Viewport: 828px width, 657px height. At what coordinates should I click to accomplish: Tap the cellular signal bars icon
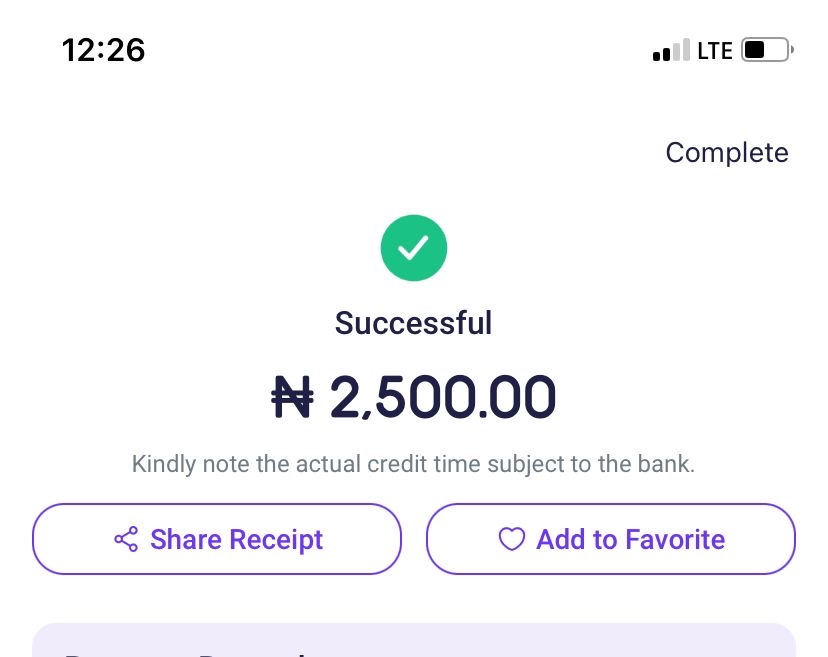tap(671, 50)
